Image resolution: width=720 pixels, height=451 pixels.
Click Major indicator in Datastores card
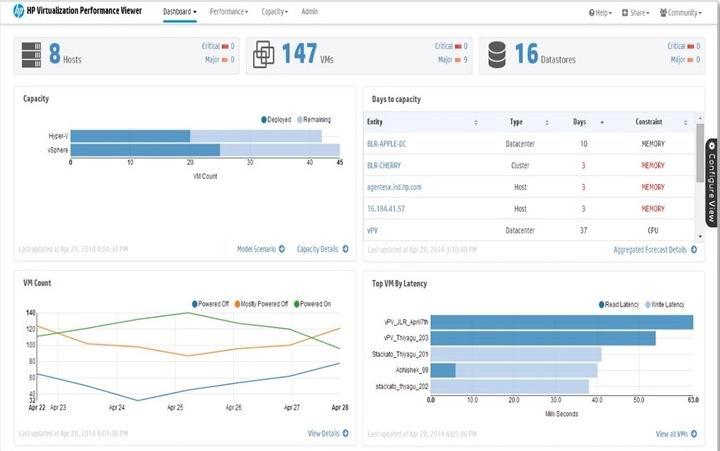tap(685, 60)
